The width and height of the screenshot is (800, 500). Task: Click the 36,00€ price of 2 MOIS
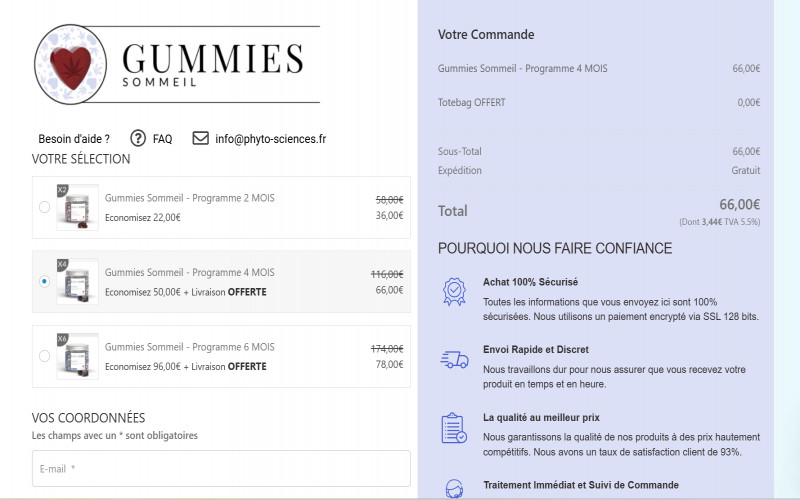[x=389, y=215]
